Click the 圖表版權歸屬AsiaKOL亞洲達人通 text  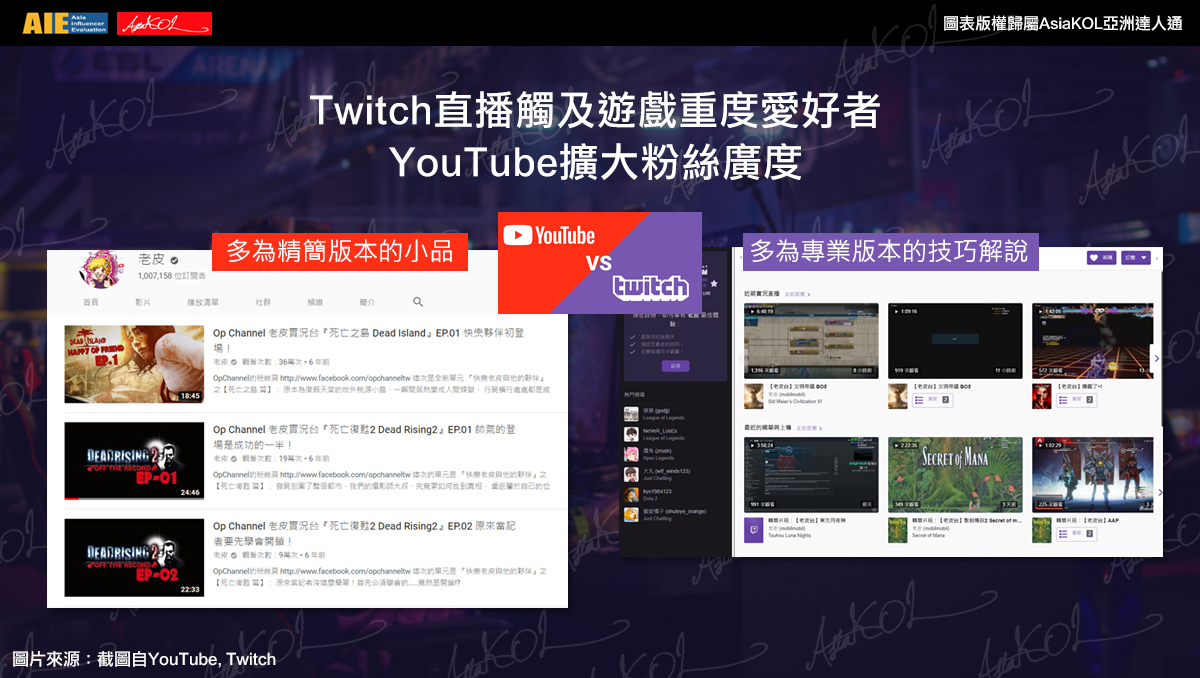(1063, 22)
